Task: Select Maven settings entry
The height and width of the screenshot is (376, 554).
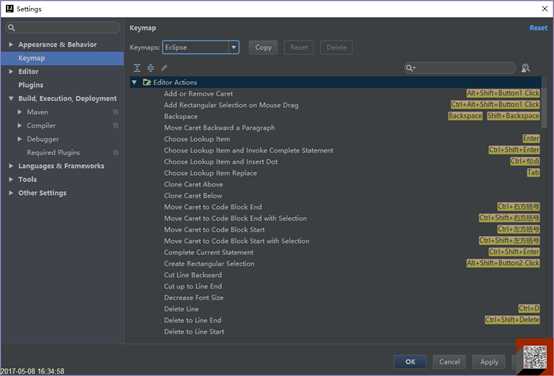Action: tap(37, 112)
